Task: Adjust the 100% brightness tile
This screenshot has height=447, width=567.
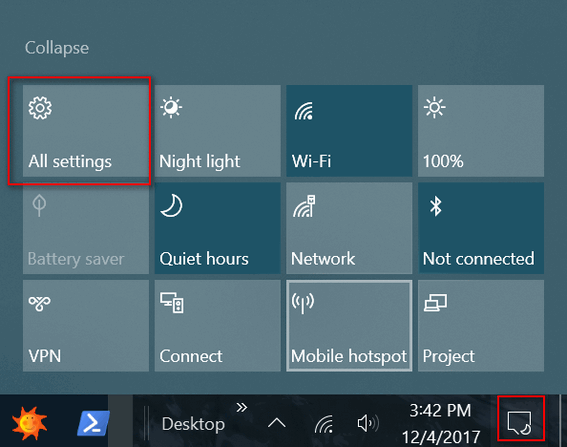Action: [481, 131]
